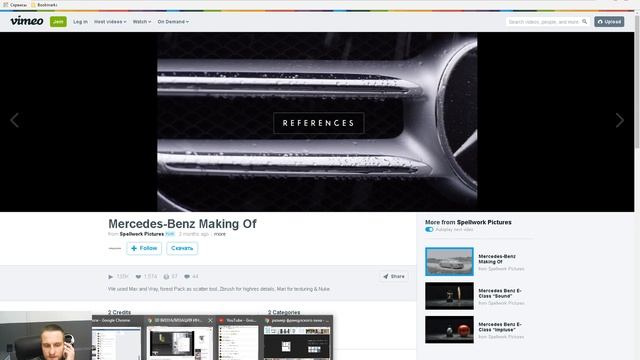640x360 pixels.
Task: Click the Скачать download button
Action: (182, 248)
